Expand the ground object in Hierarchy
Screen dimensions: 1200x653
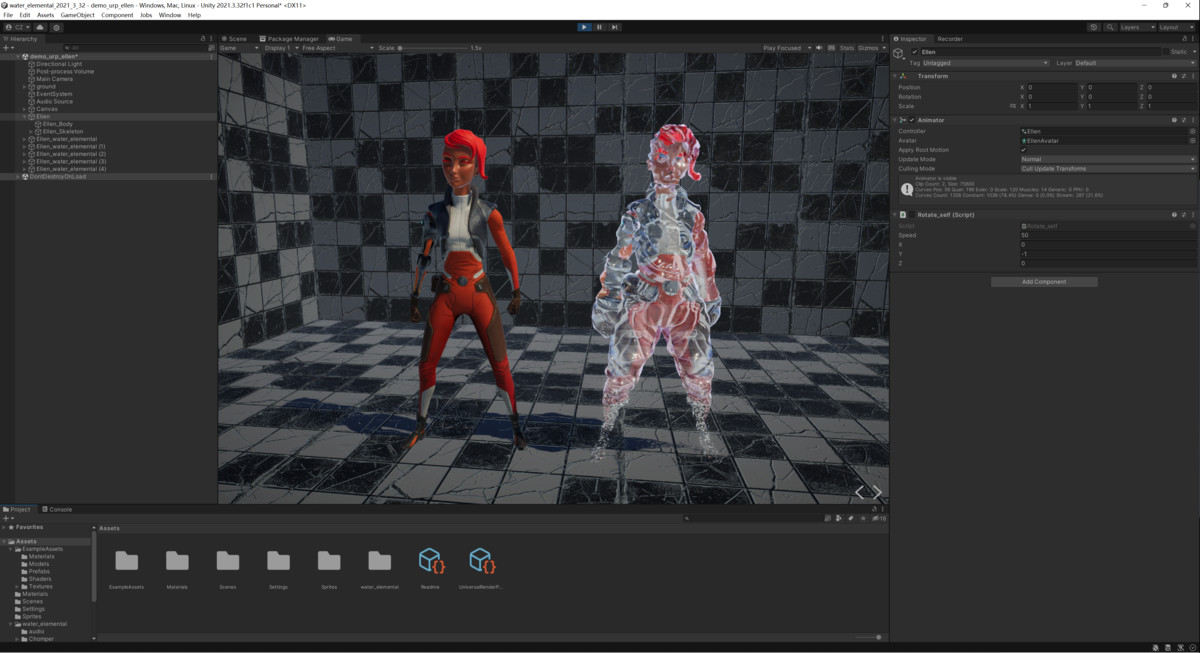tap(25, 87)
